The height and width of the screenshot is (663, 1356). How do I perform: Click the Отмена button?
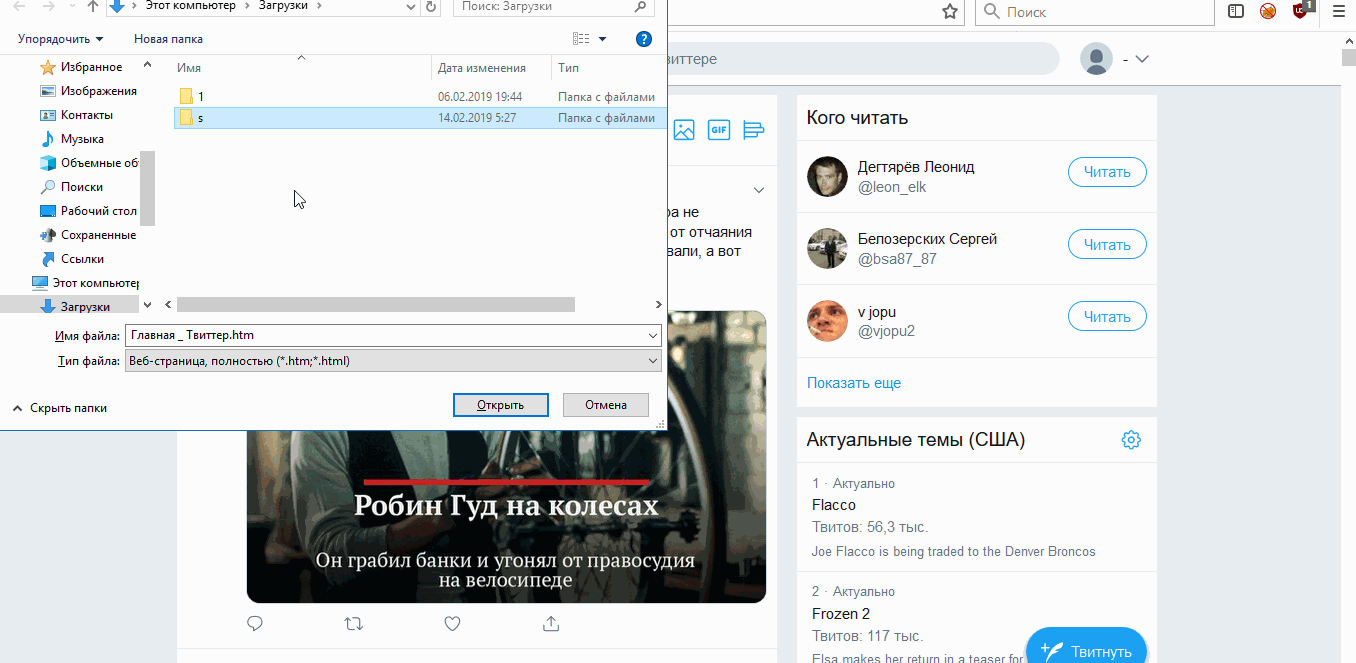(x=606, y=405)
